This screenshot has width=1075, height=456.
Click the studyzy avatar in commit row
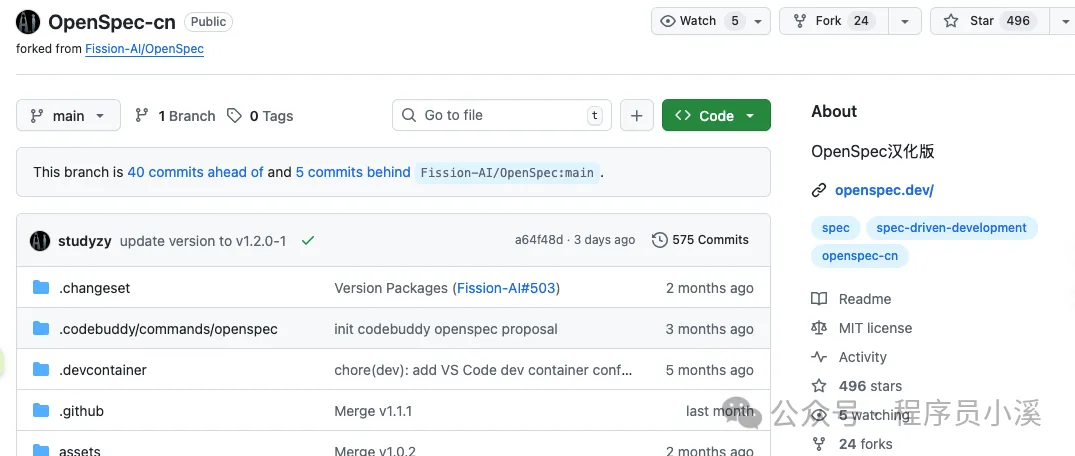(x=40, y=241)
